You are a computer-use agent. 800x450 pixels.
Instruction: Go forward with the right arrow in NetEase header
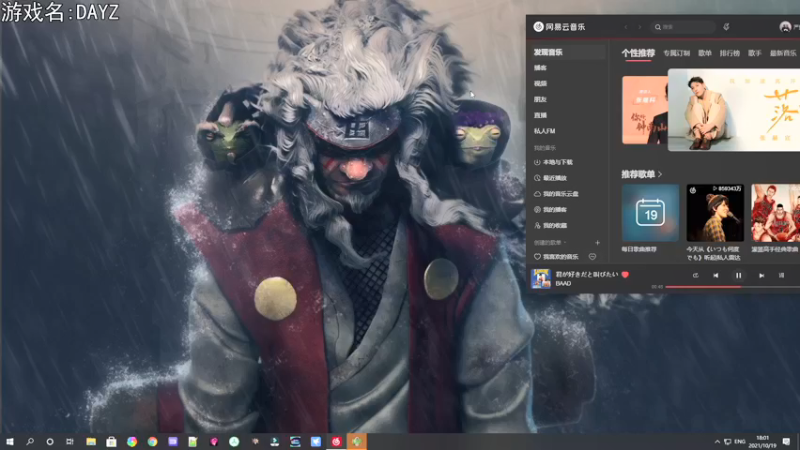coord(639,27)
